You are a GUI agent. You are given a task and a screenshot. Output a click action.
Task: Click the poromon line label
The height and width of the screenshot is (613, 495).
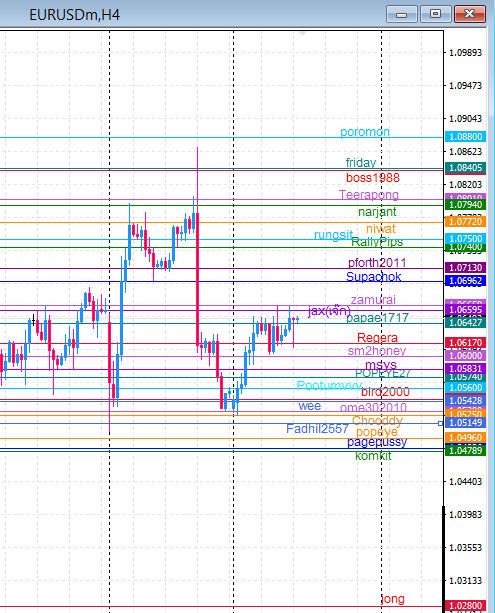point(365,132)
